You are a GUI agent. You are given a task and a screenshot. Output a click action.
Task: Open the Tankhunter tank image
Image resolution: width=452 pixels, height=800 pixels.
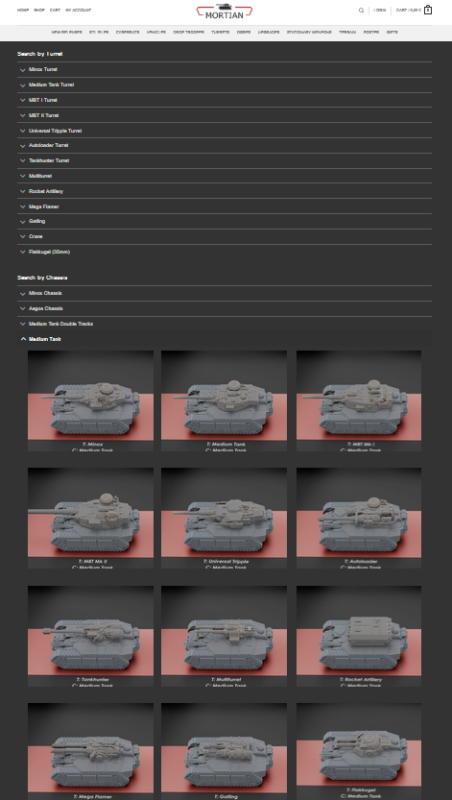click(x=90, y=636)
